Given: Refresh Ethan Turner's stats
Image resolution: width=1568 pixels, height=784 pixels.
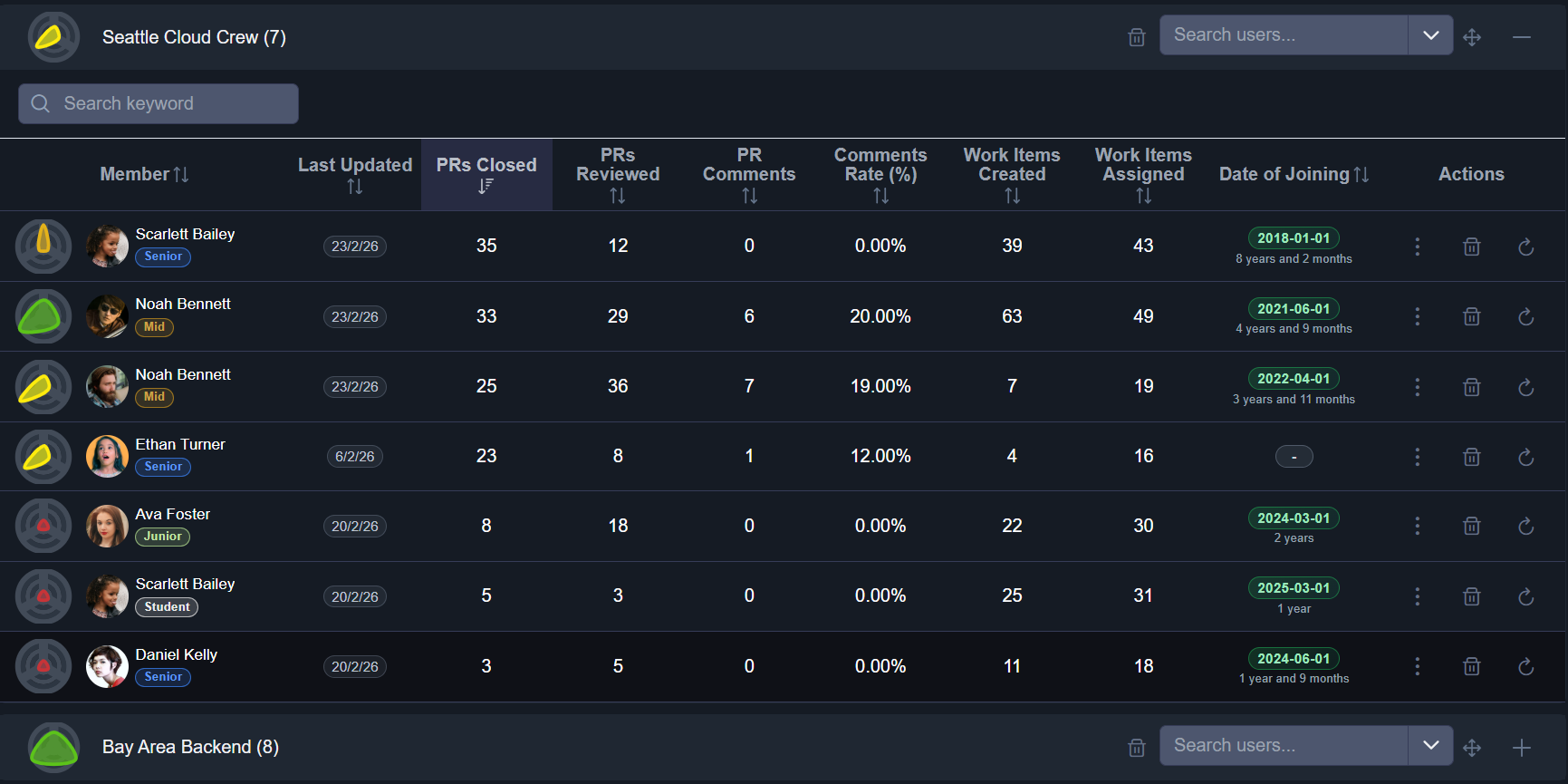Looking at the screenshot, I should coord(1526,457).
